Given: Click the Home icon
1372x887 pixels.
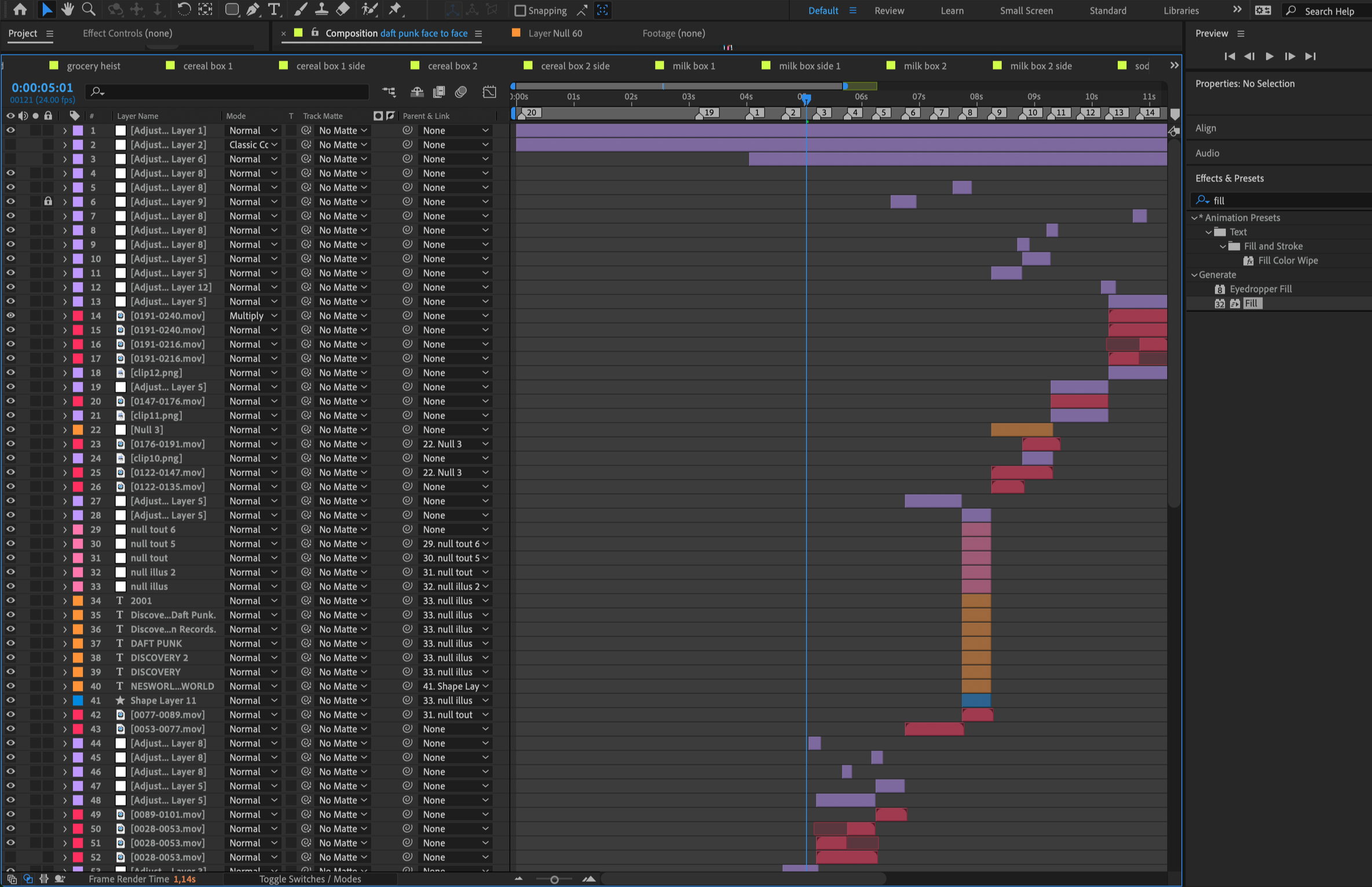Looking at the screenshot, I should (20, 9).
